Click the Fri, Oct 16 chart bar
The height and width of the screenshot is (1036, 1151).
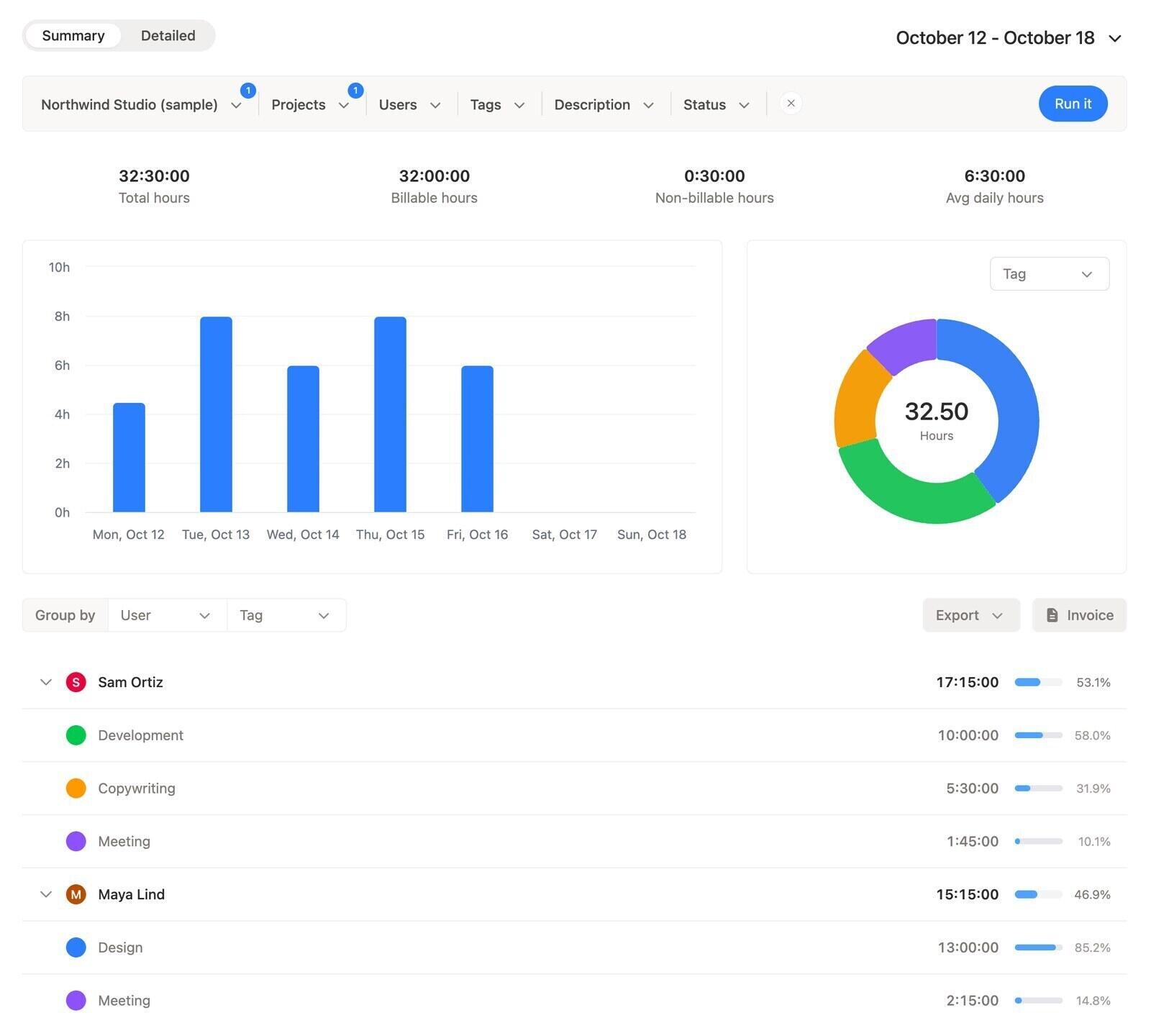click(x=477, y=439)
